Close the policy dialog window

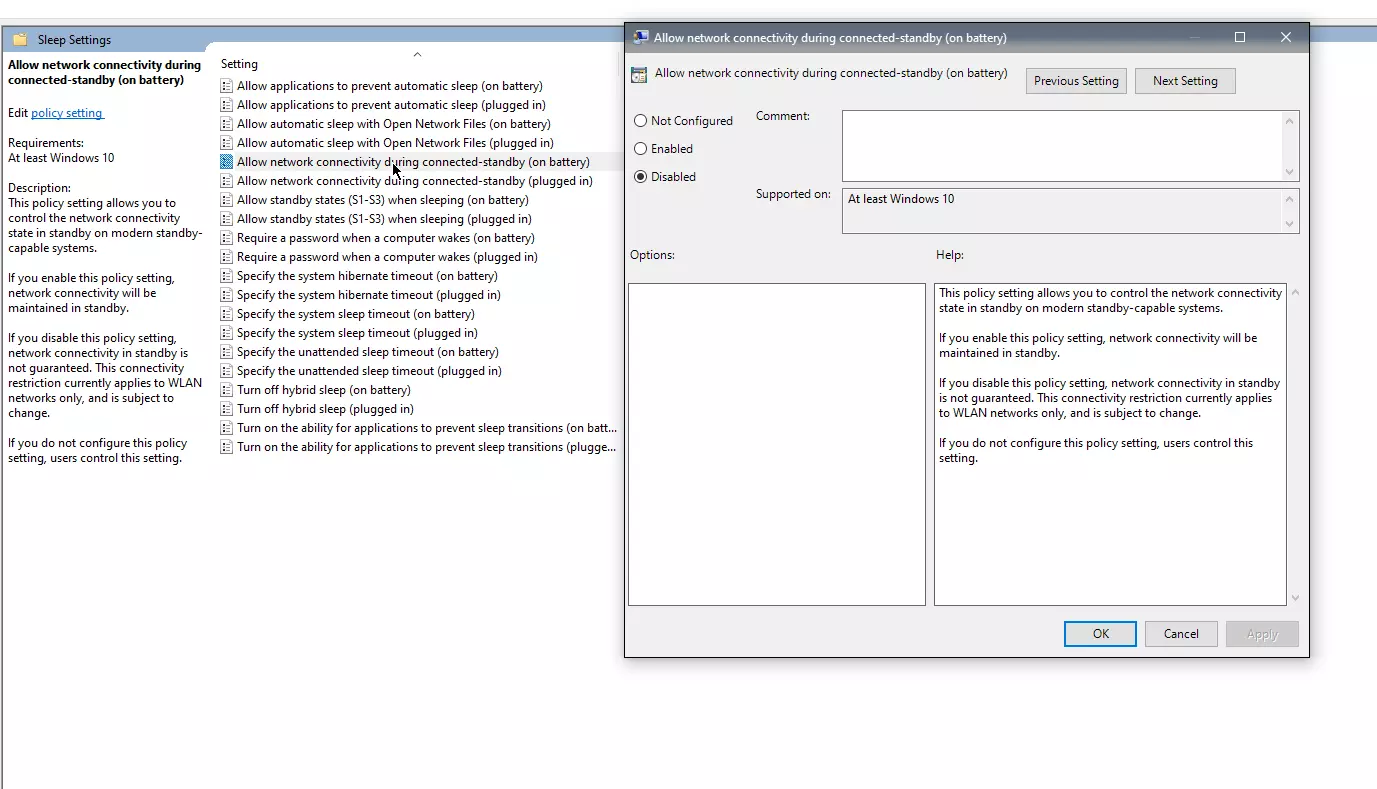[1286, 37]
